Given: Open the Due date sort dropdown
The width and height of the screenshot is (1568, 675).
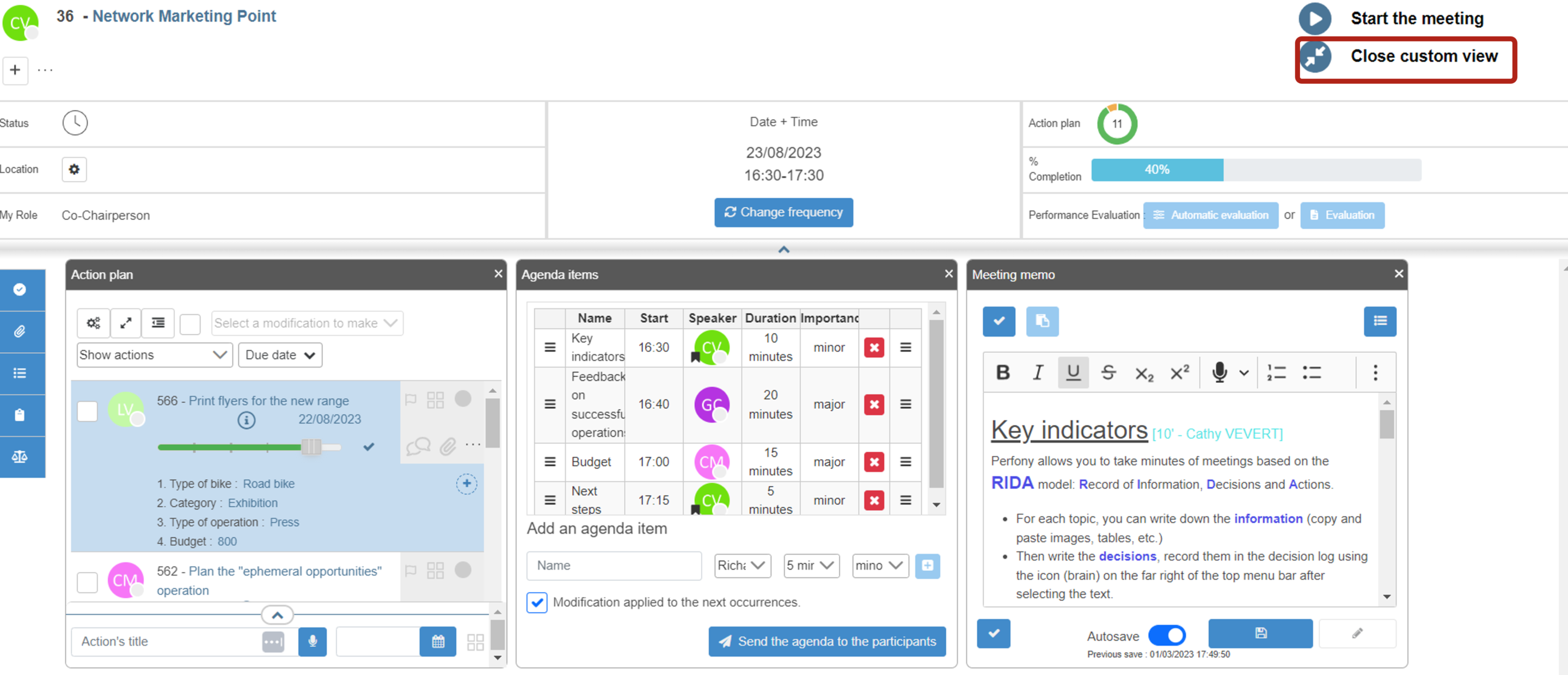Looking at the screenshot, I should 280,355.
